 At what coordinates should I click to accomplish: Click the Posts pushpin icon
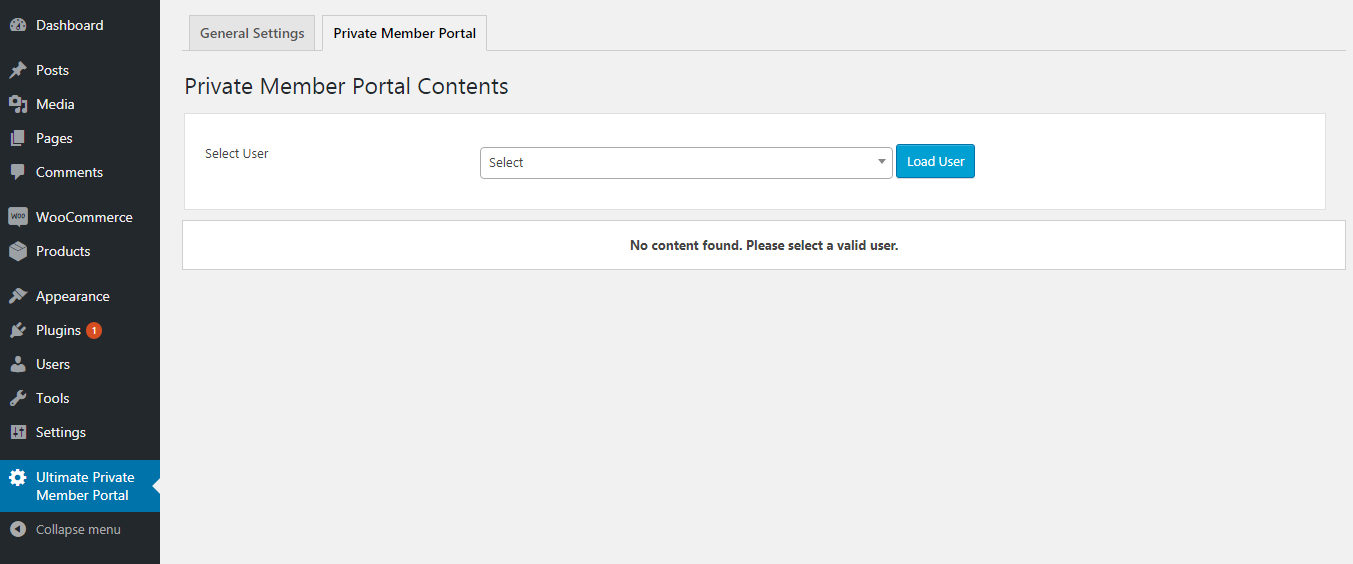coord(18,70)
